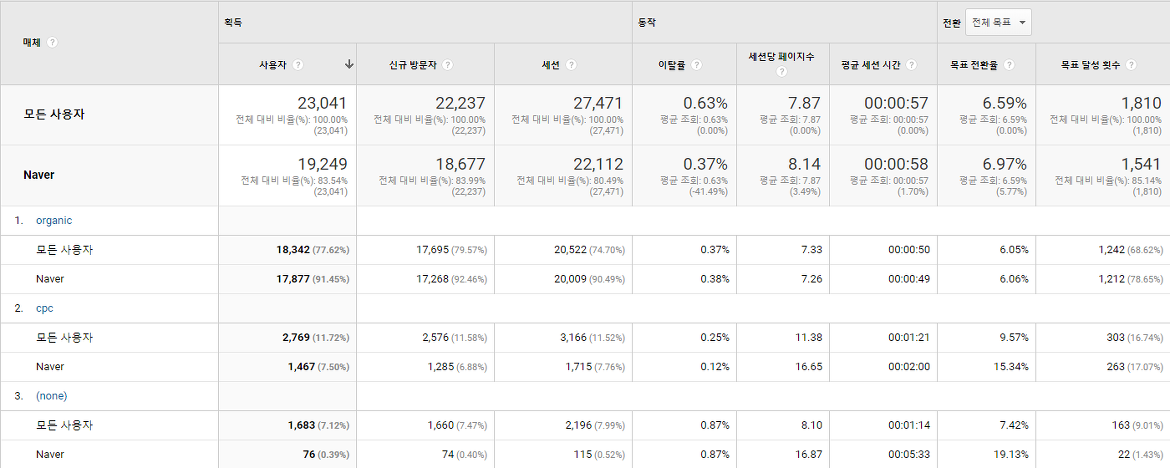
Task: Click cpc all-users value 2,769
Action: tap(295, 337)
